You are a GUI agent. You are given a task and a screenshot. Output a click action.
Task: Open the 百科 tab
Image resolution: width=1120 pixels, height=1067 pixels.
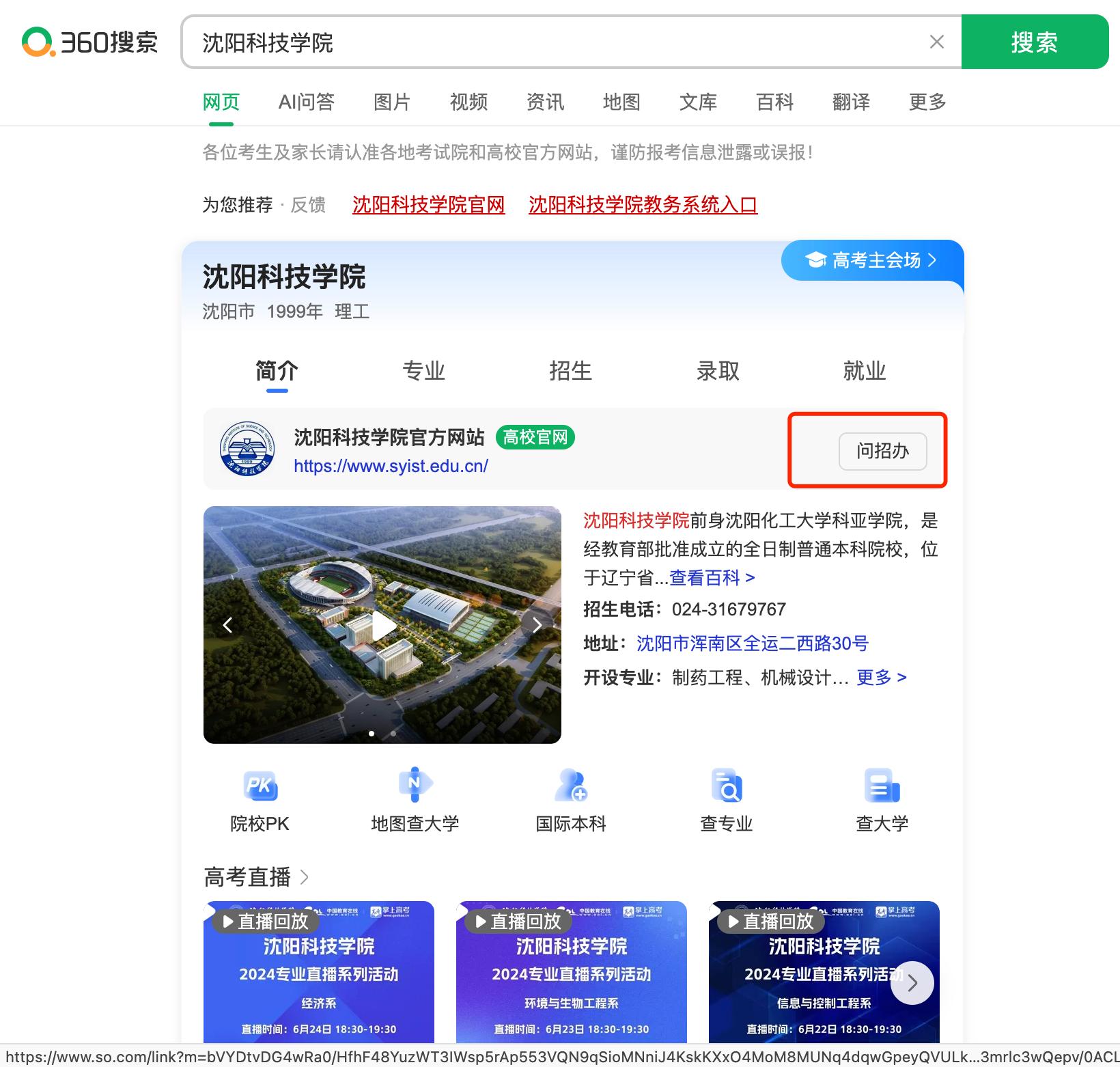[x=774, y=102]
